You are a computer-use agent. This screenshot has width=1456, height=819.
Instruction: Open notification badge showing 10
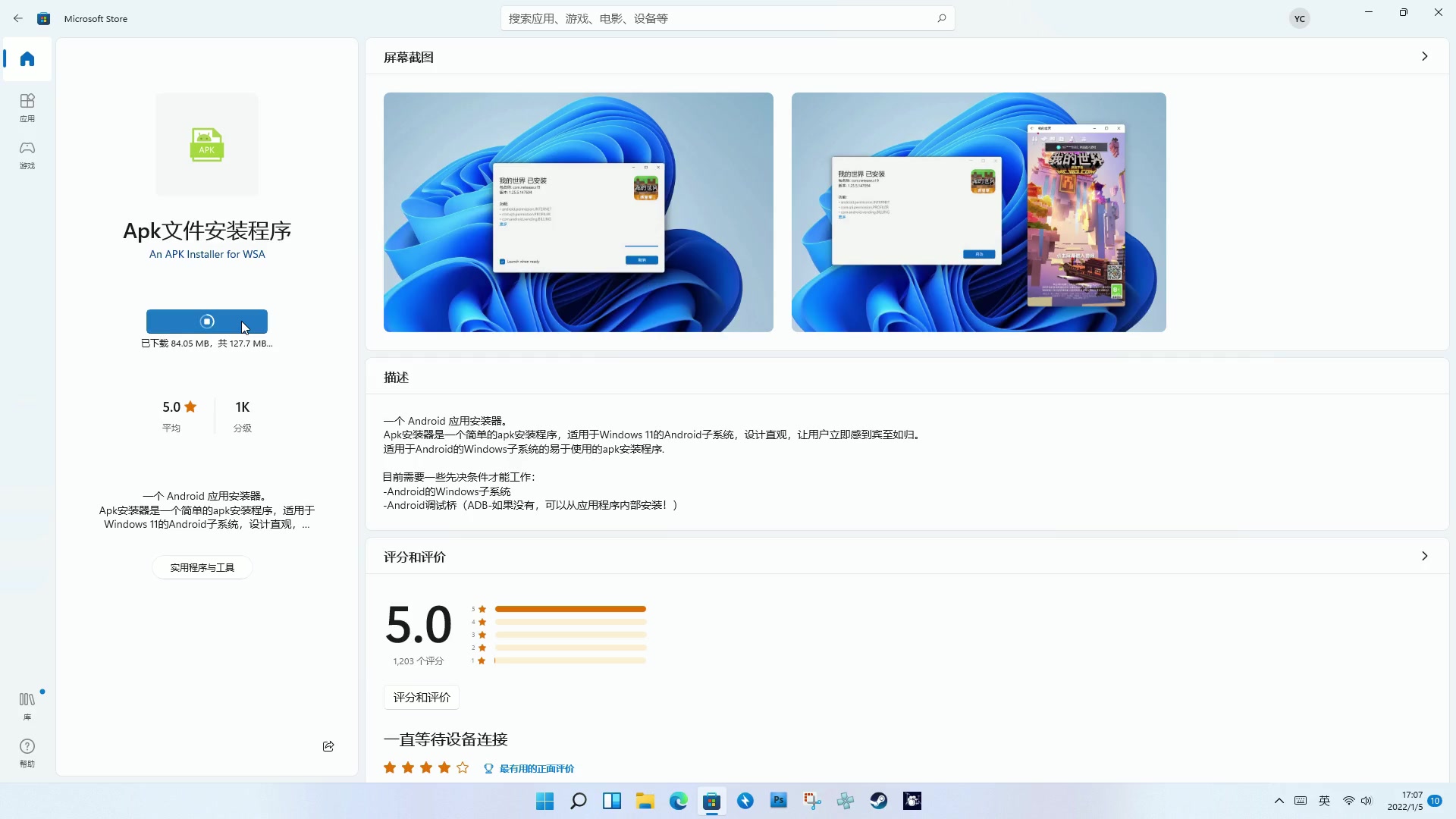pos(1435,801)
